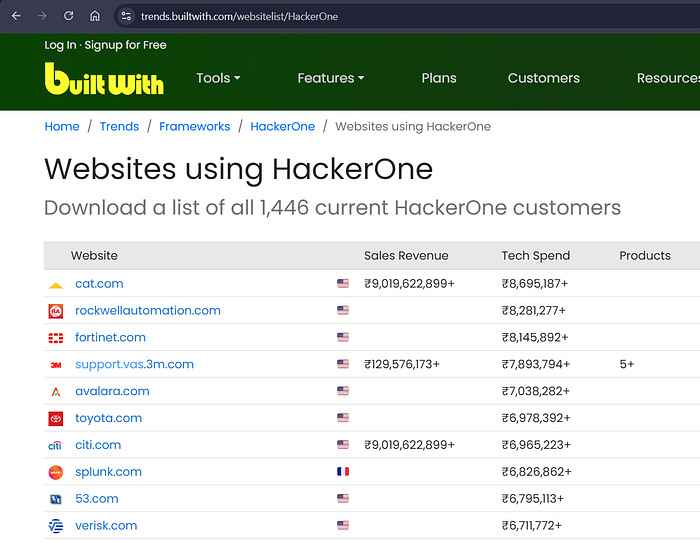The height and width of the screenshot is (542, 700).
Task: Click the Rockwell Automation favicon
Action: tap(56, 311)
